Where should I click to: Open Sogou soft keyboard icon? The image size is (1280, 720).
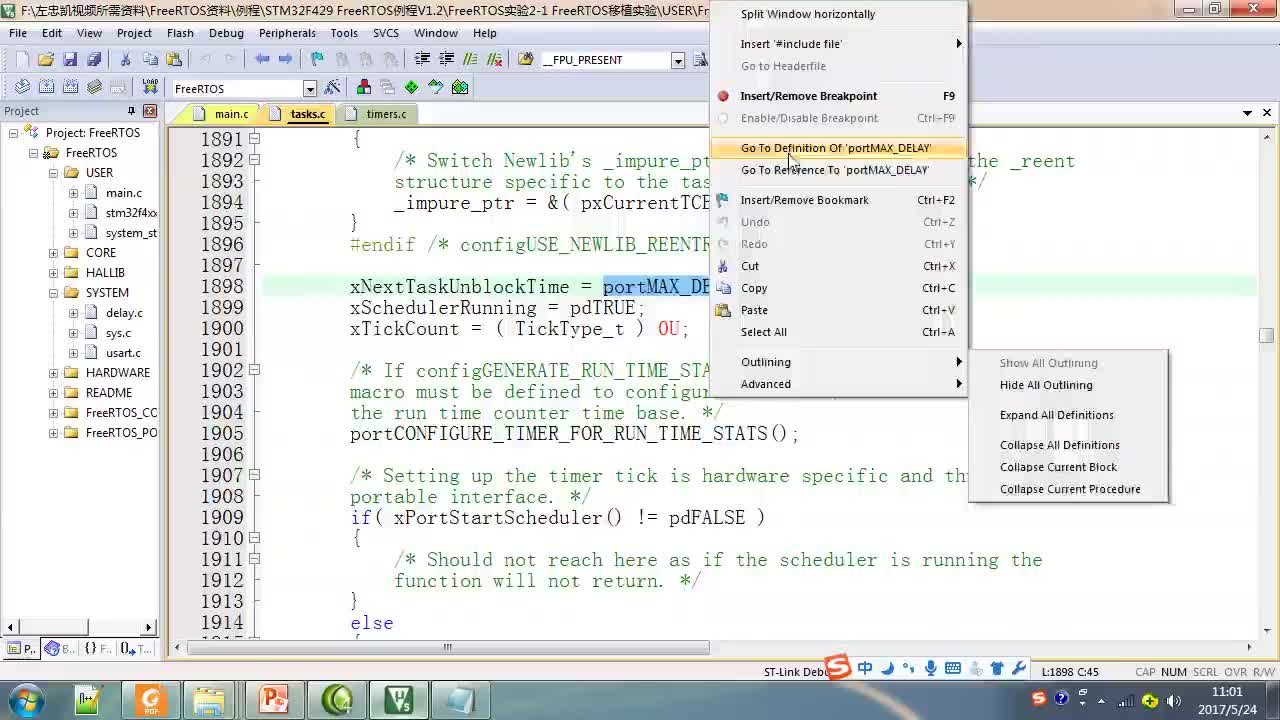click(953, 669)
